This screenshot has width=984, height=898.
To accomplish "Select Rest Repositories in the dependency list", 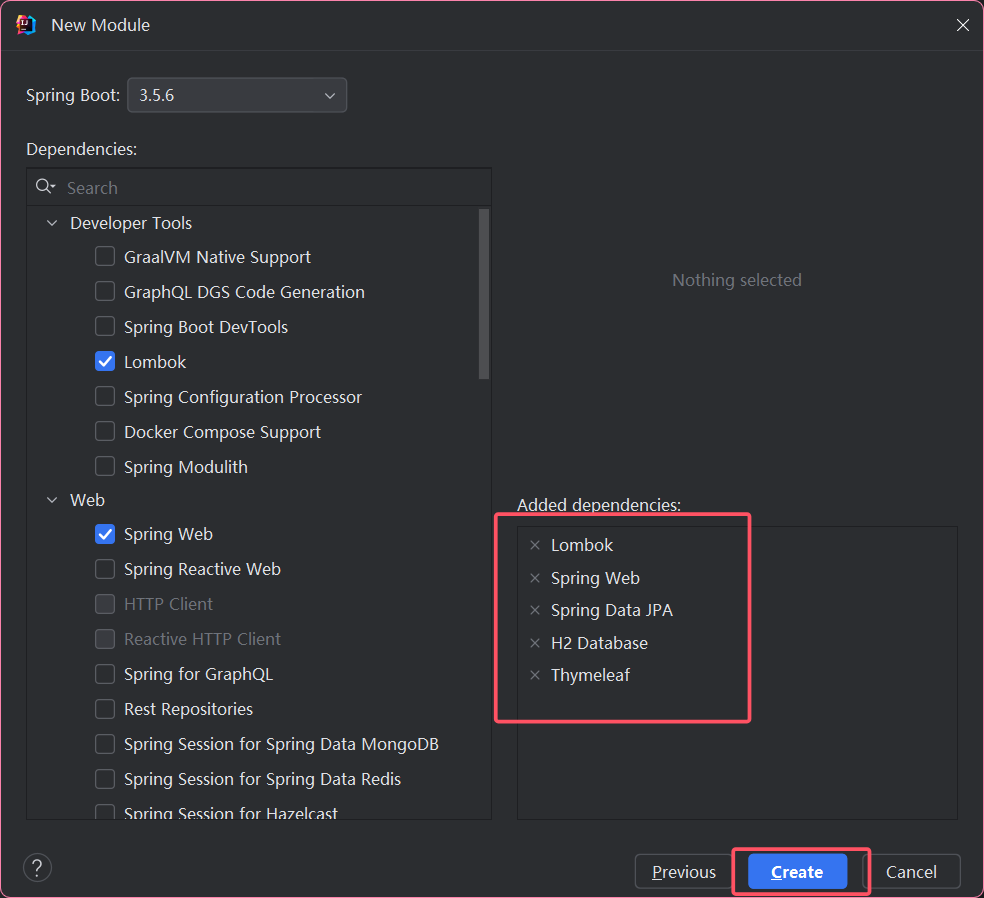I will (x=188, y=709).
